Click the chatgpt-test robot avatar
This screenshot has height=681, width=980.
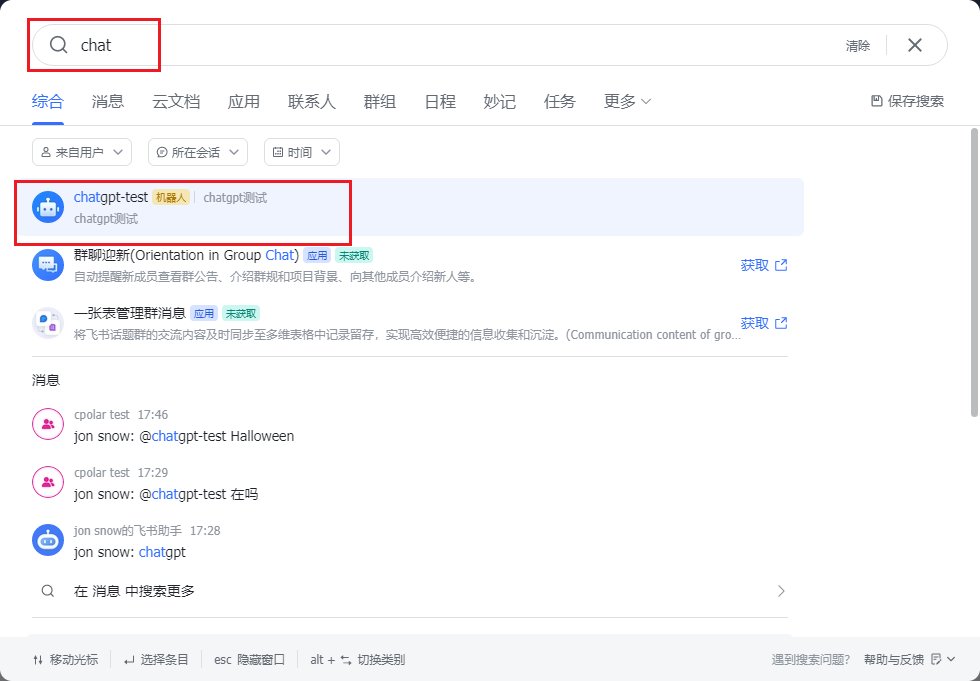(x=48, y=207)
